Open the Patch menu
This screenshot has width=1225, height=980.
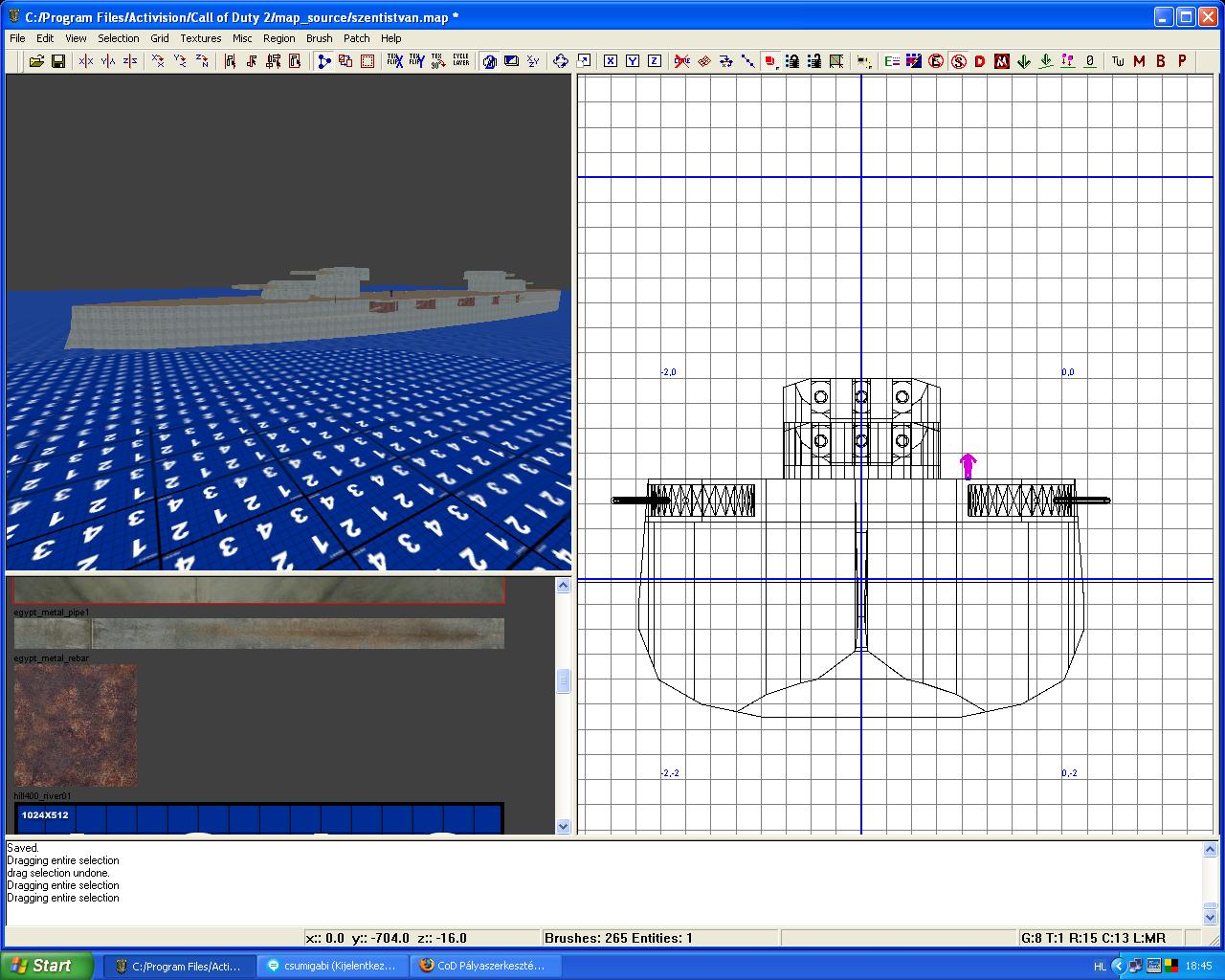[x=357, y=38]
